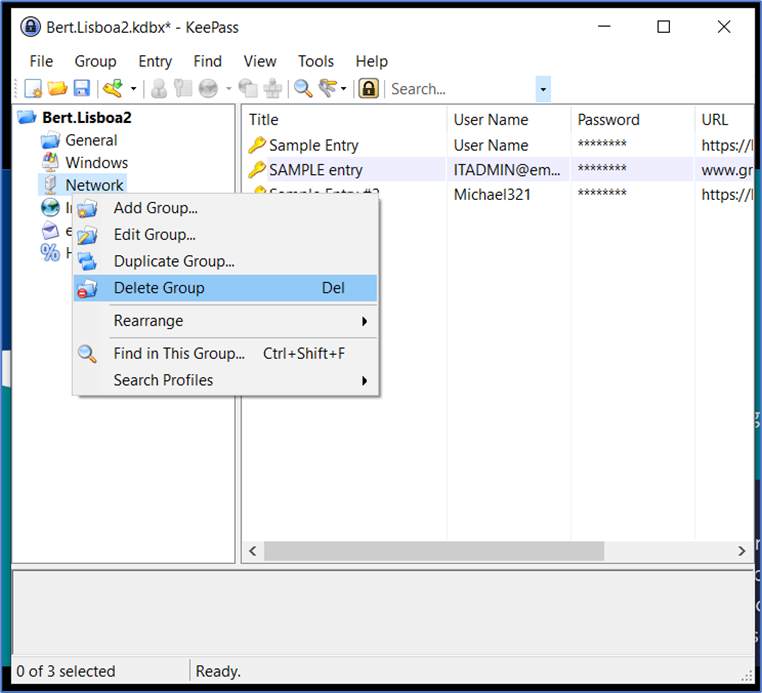Click the Internet group globe icon

[x=50, y=208]
